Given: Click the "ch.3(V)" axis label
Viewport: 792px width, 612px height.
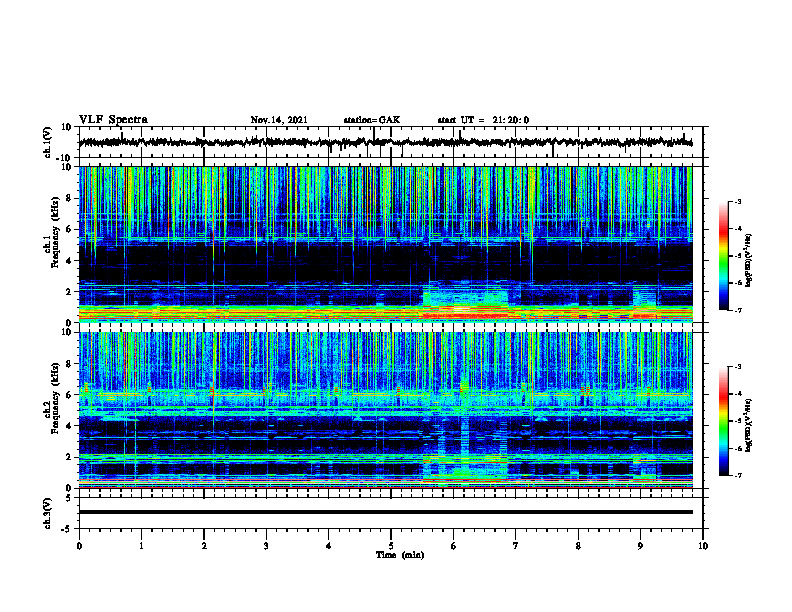Looking at the screenshot, I should (x=48, y=513).
